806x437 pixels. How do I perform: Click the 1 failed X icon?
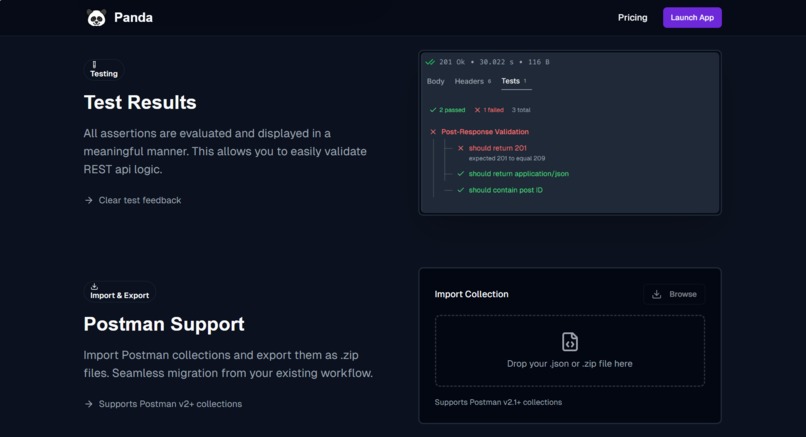point(477,110)
